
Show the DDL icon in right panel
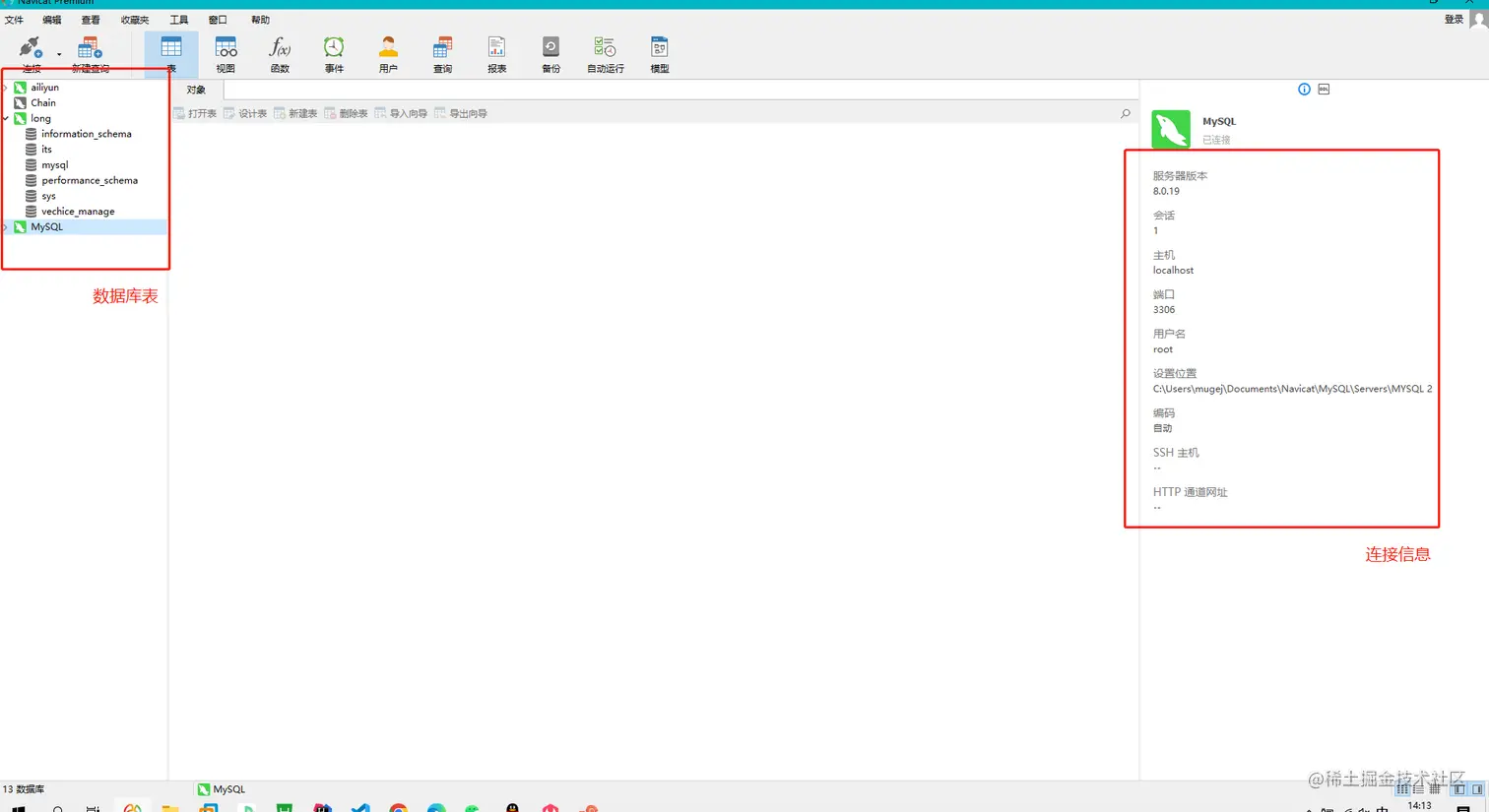point(1324,90)
